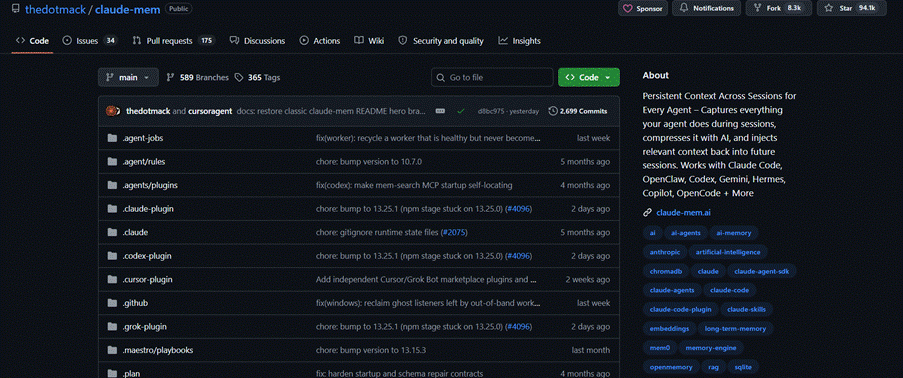The height and width of the screenshot is (378, 903).
Task: Open commit 'chore: bump version to 10.7.0'
Action: click(369, 162)
